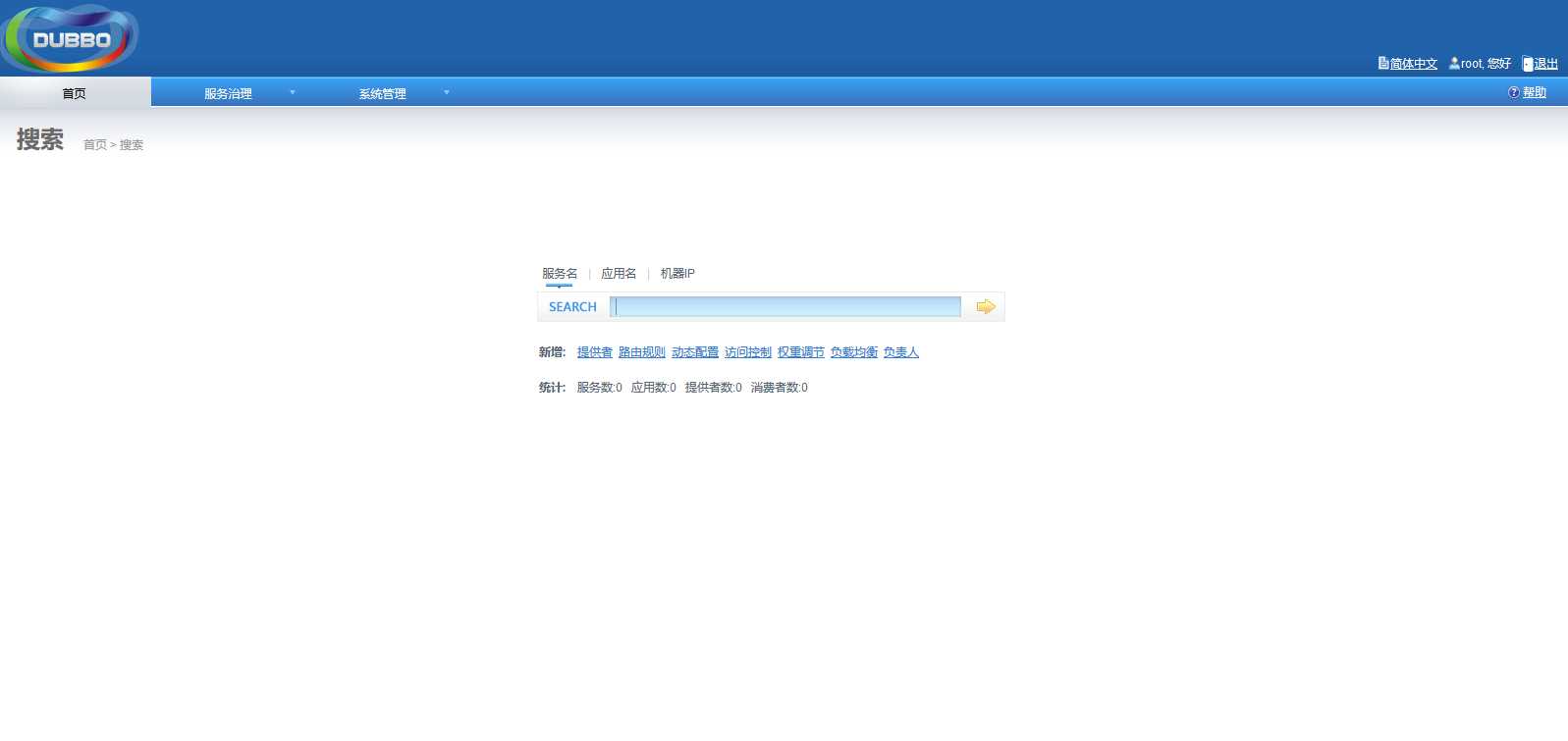Viewport: 1568px width, 741px height.
Task: Click the 首页 breadcrumb link
Action: pos(95,145)
